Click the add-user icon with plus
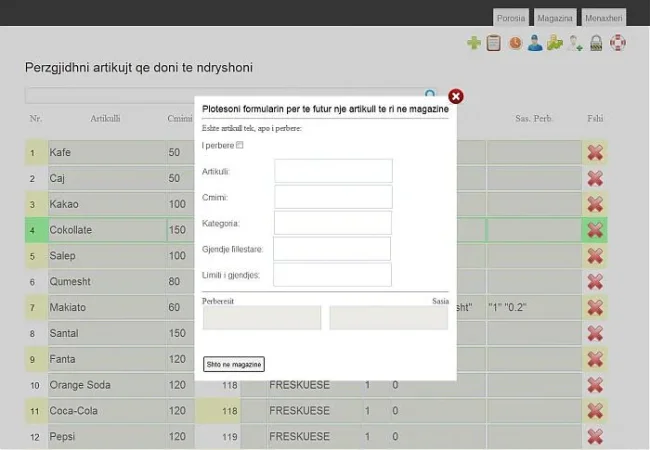Viewport: 650px width, 450px height. 576,43
